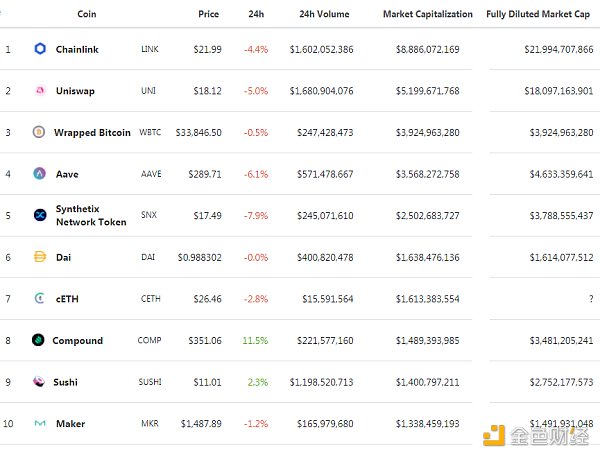Click Compound fully diluted cap $3,481,205,241
Screen dimensions: 600x457
click(561, 340)
